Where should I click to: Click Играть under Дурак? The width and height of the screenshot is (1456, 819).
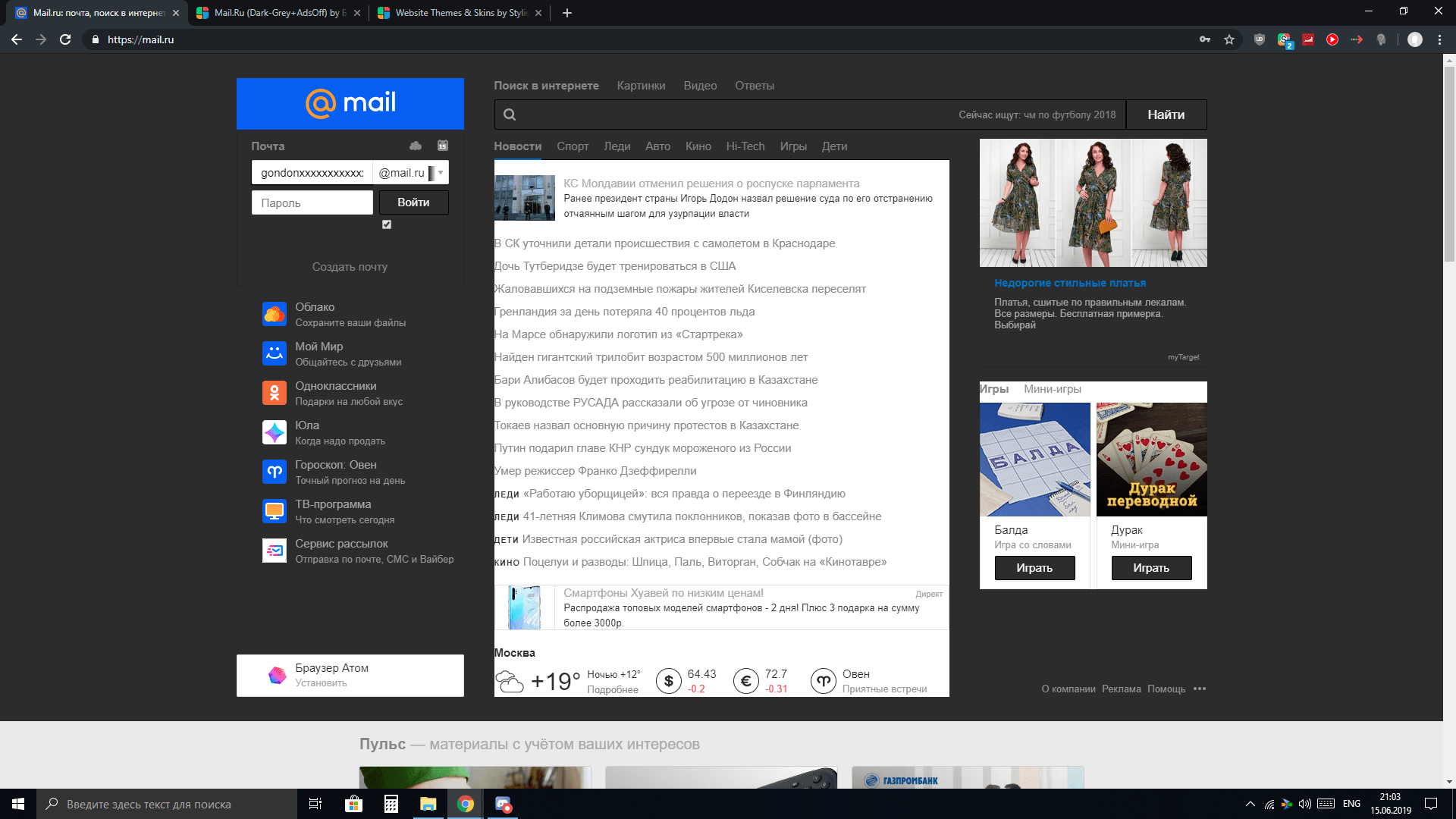1151,568
